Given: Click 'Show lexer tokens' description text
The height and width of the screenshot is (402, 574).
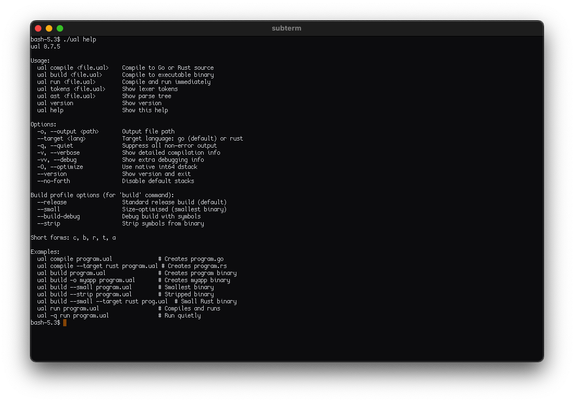Looking at the screenshot, I should point(150,89).
